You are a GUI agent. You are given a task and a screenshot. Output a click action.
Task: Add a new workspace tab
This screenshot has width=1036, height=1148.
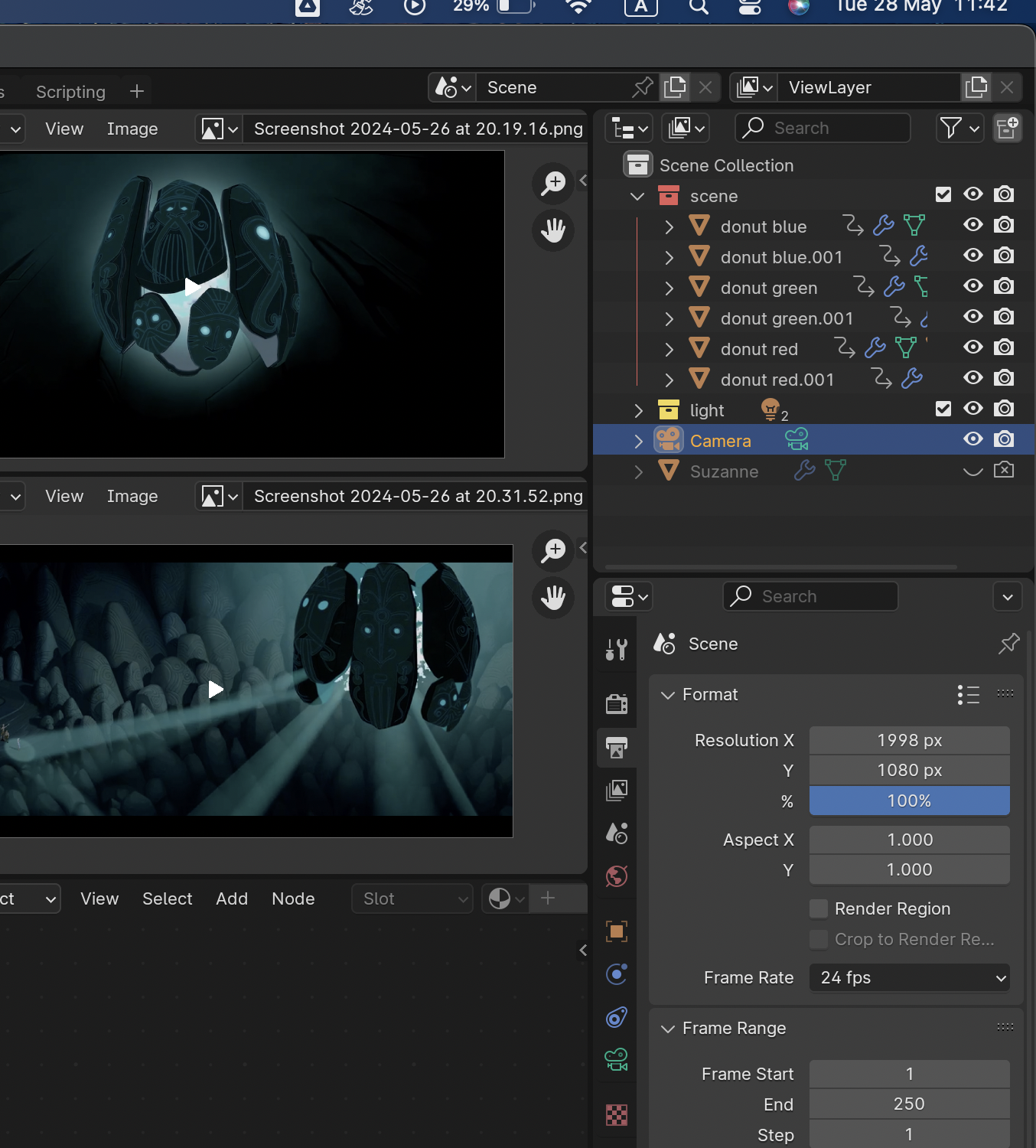(x=137, y=92)
